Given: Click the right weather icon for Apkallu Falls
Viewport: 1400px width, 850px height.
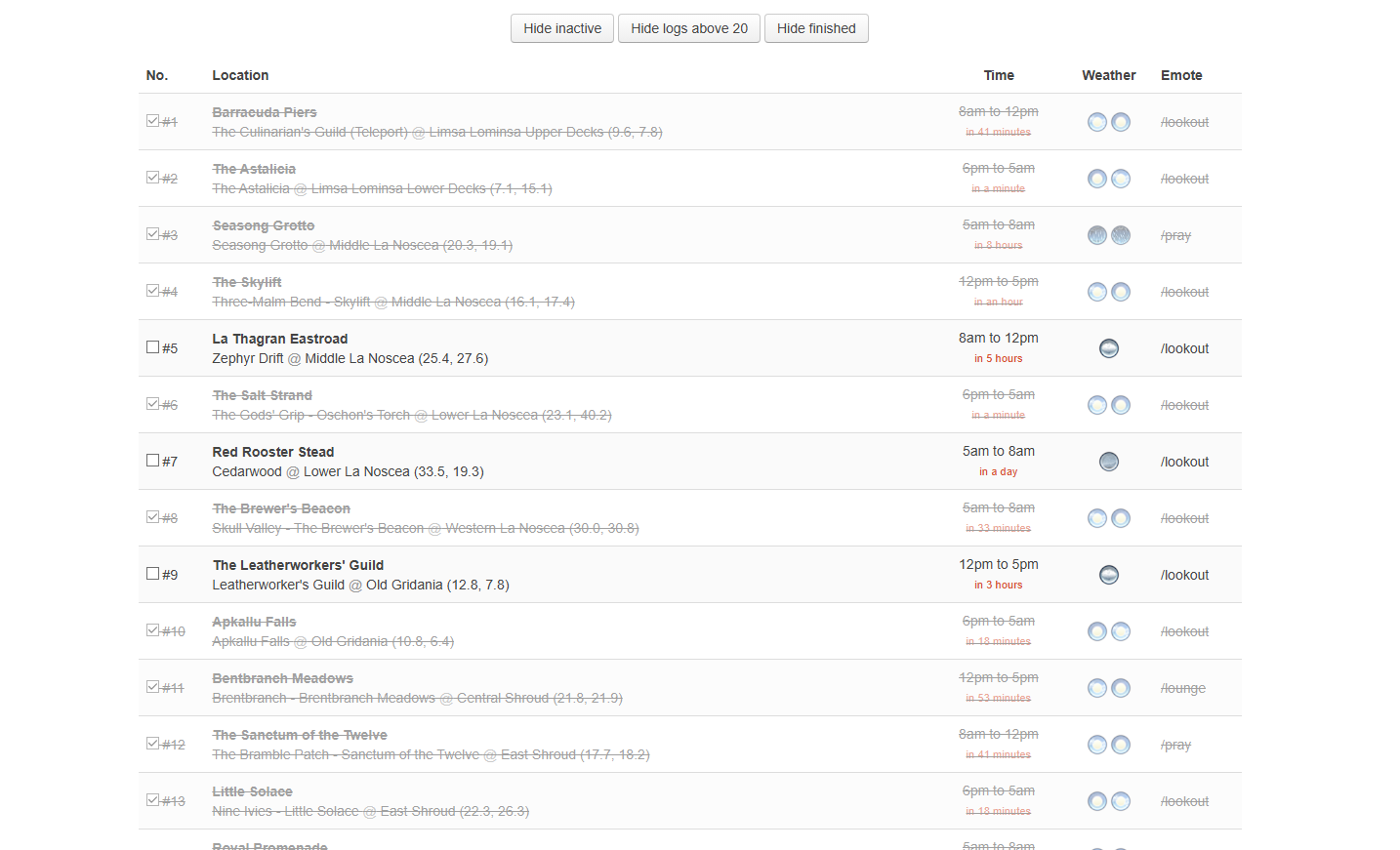Looking at the screenshot, I should tap(1121, 631).
